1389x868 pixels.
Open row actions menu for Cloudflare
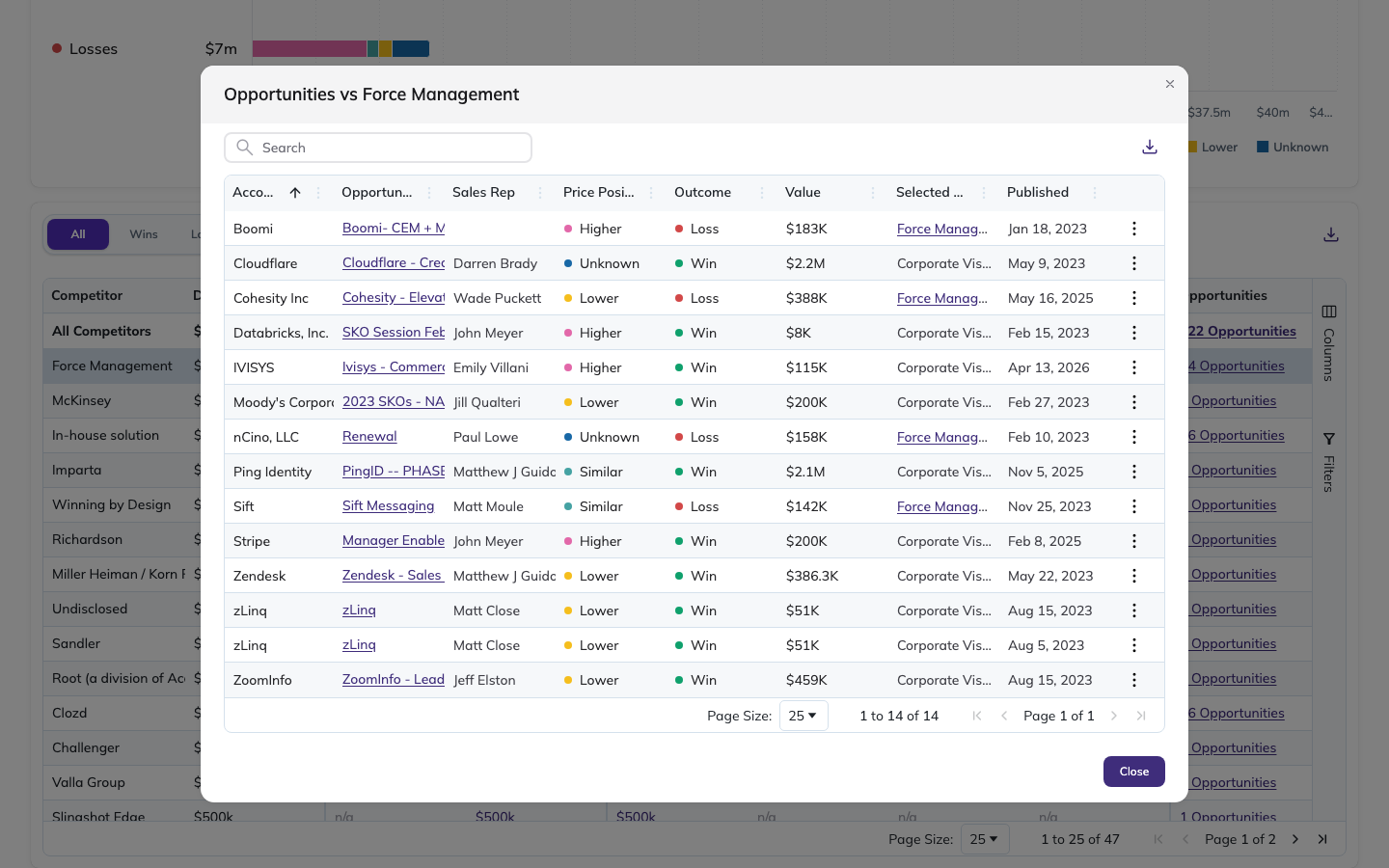(x=1134, y=263)
